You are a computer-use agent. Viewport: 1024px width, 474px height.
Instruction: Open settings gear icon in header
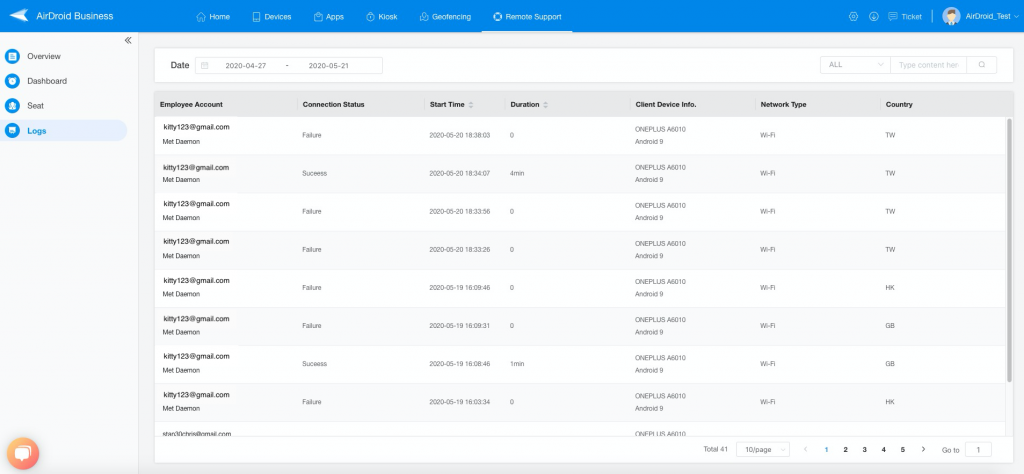point(853,16)
